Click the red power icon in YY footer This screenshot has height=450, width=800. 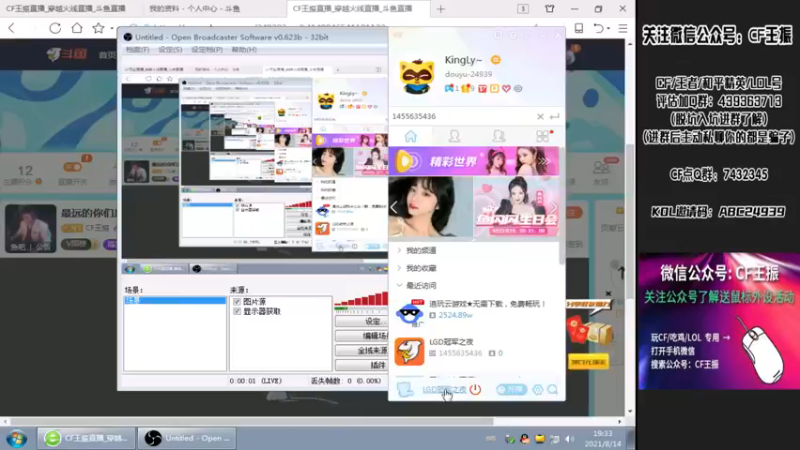tap(475, 389)
